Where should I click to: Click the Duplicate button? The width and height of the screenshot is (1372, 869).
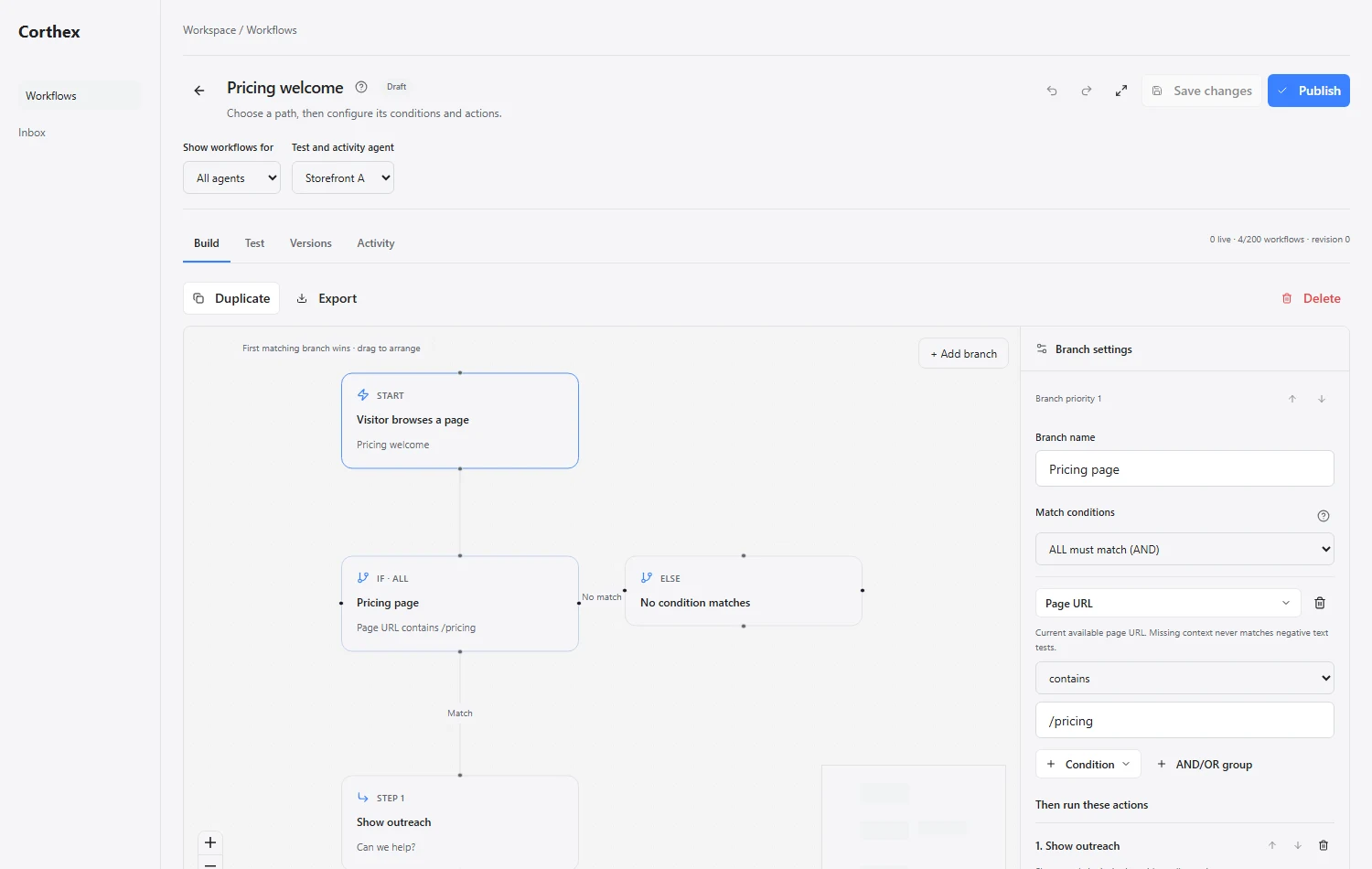pyautogui.click(x=231, y=298)
